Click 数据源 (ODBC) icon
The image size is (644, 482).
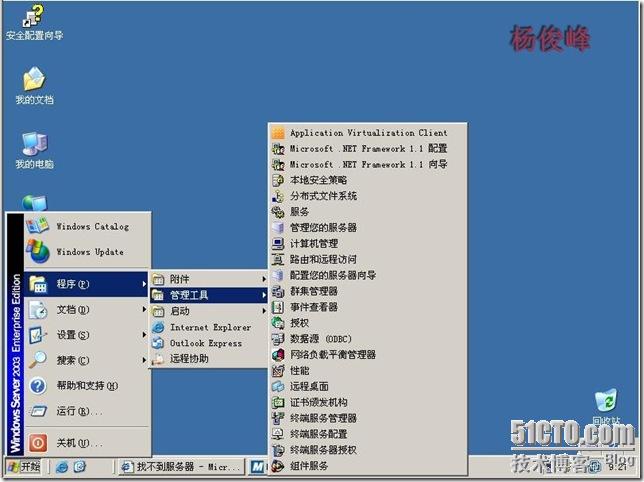pos(278,339)
